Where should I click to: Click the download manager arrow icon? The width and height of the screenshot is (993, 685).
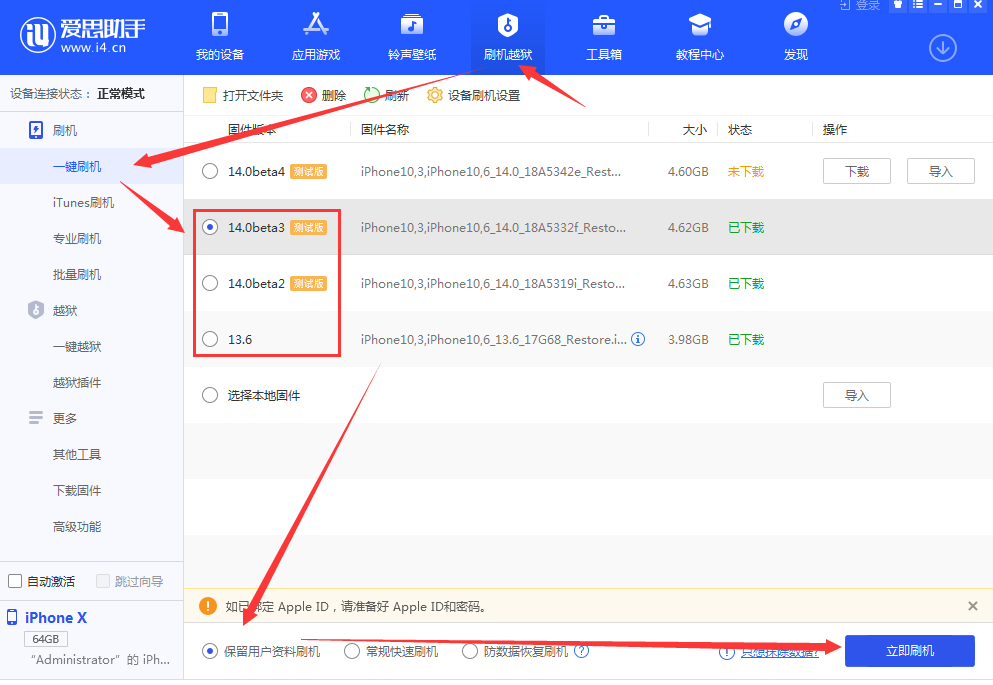942,48
